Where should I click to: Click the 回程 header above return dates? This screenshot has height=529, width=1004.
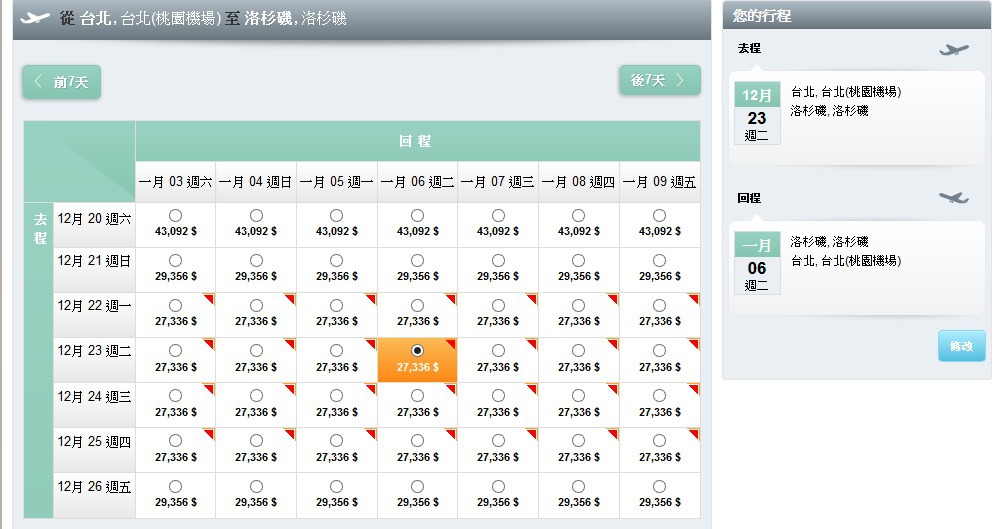pos(415,141)
